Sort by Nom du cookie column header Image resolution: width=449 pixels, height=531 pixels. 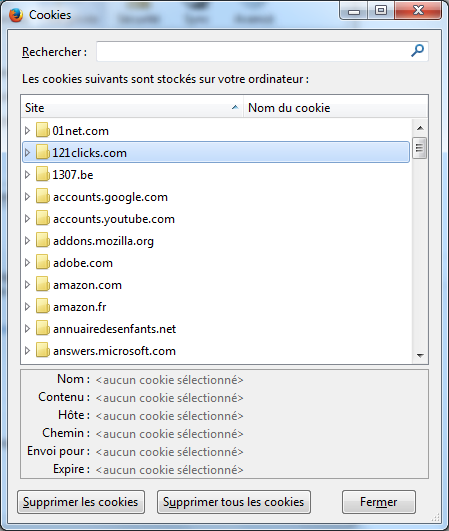[x=336, y=108]
